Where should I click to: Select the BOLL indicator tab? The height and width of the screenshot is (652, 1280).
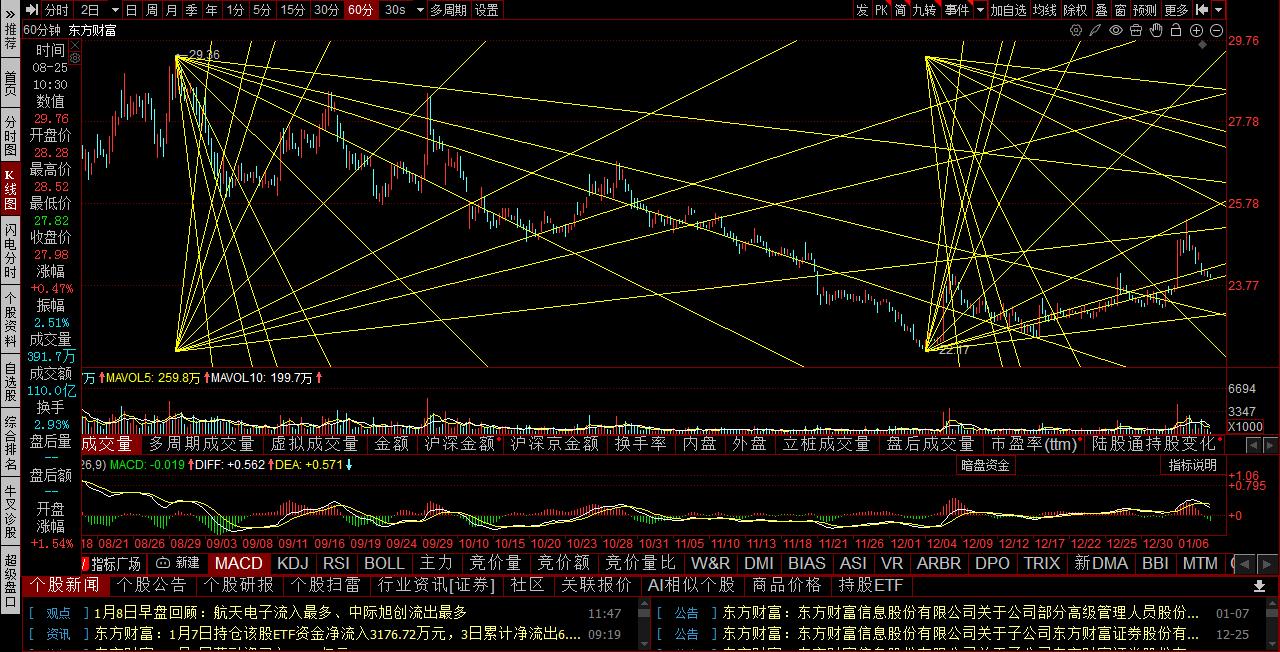tap(384, 563)
